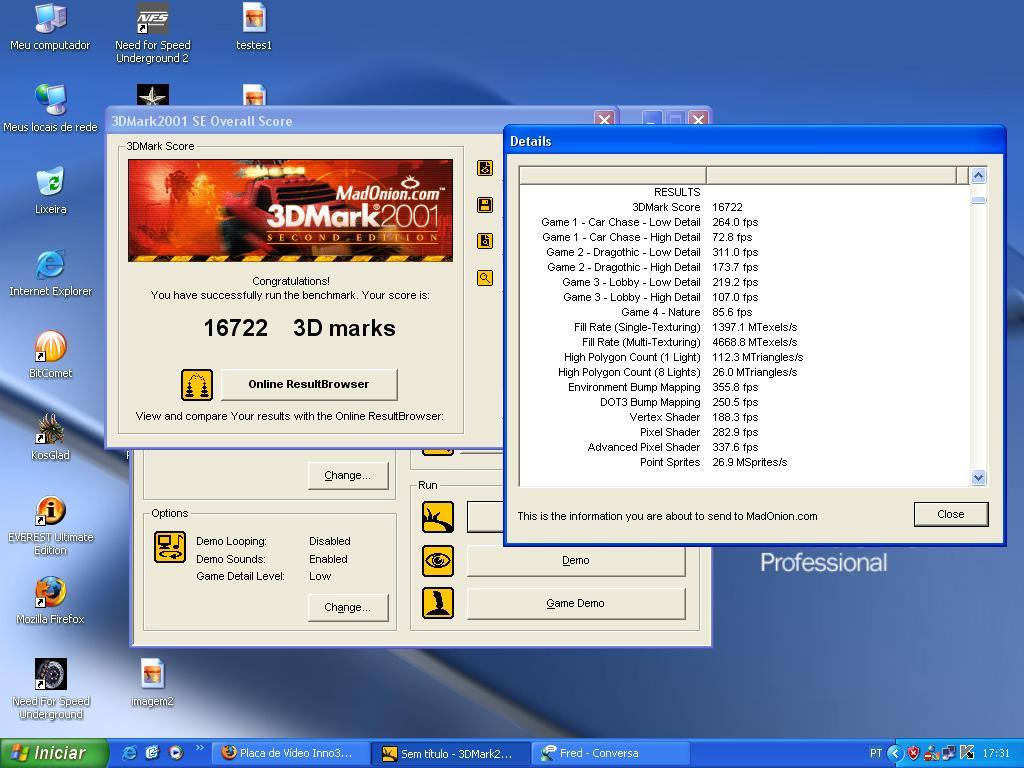Viewport: 1024px width, 768px height.
Task: Expand hidden system tray icons arrow
Action: (x=895, y=753)
